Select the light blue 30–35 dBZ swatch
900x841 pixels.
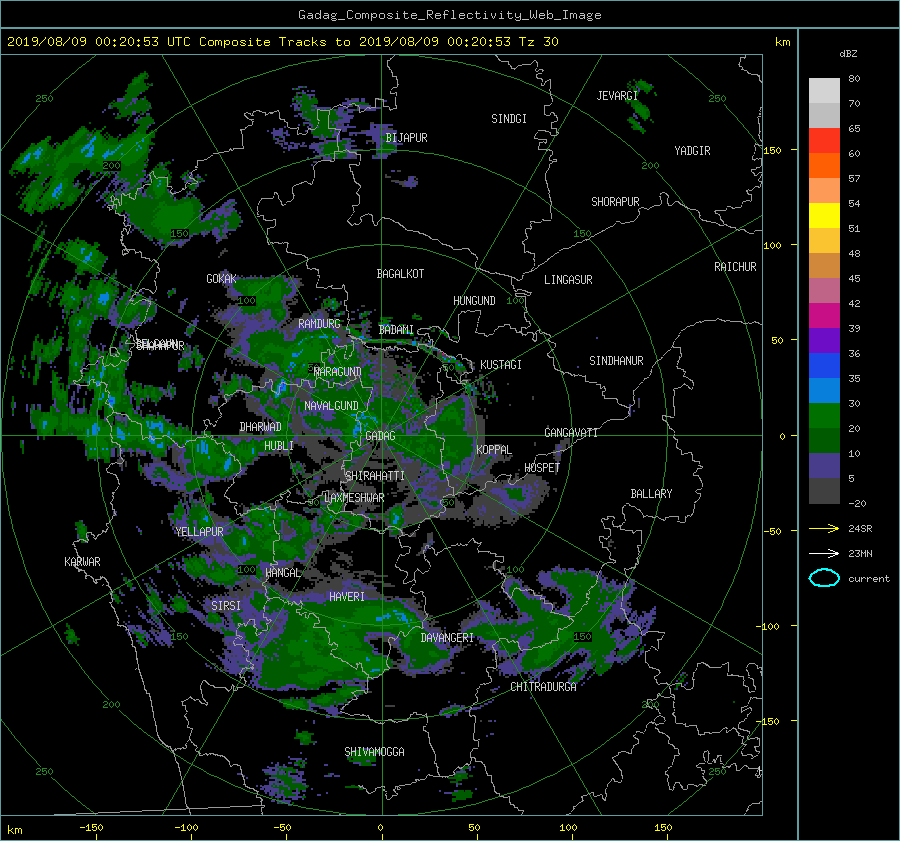click(x=824, y=391)
